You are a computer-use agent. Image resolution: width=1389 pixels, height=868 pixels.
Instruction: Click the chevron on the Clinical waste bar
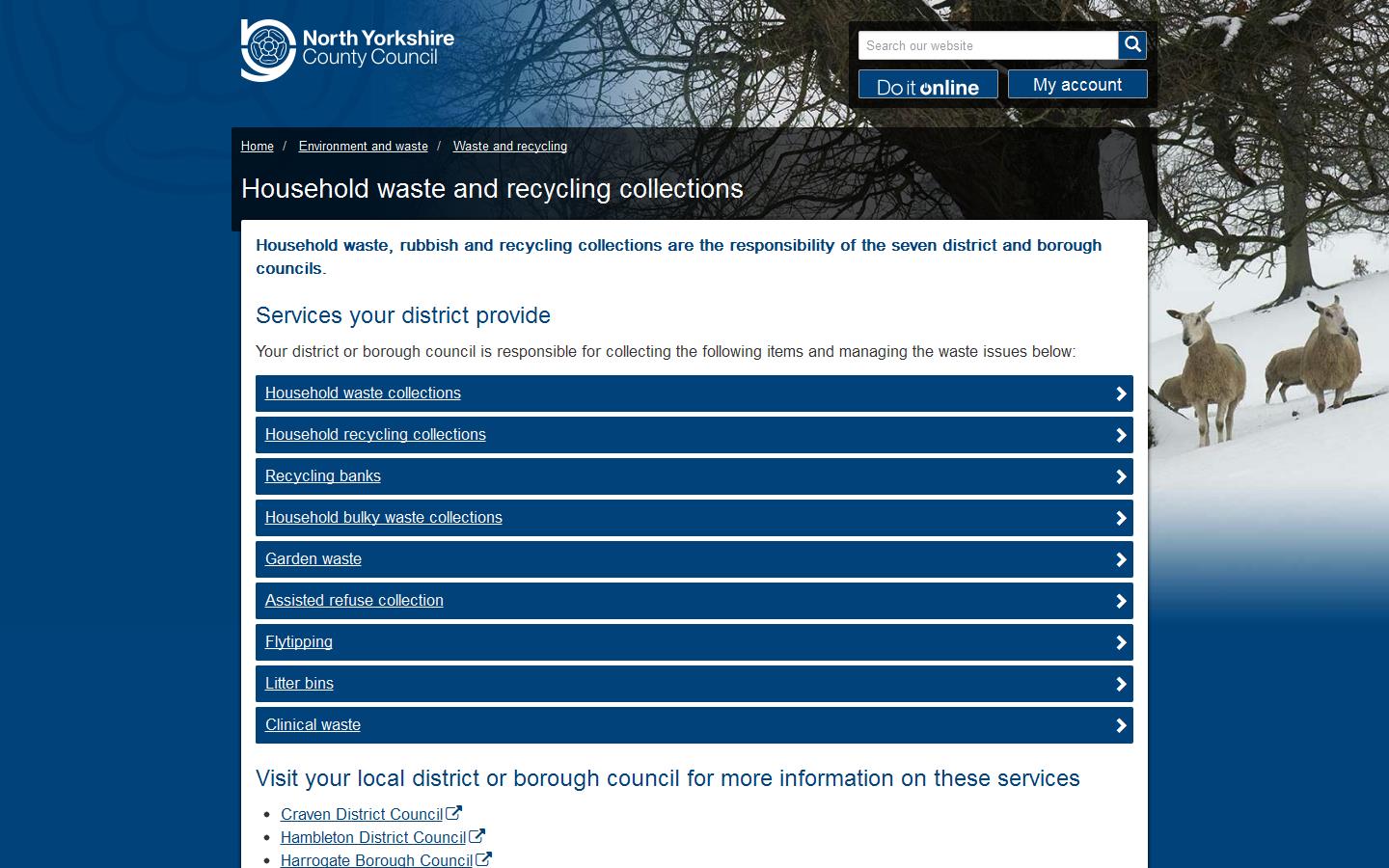(x=1121, y=725)
